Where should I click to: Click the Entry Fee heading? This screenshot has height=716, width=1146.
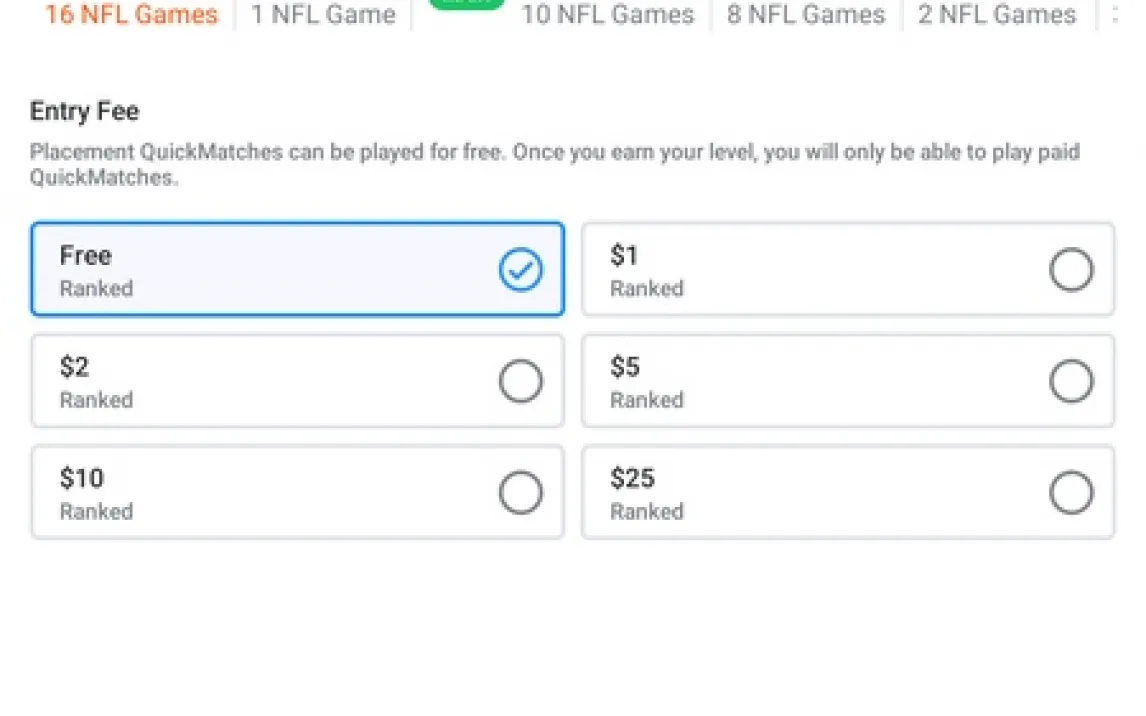pyautogui.click(x=84, y=111)
